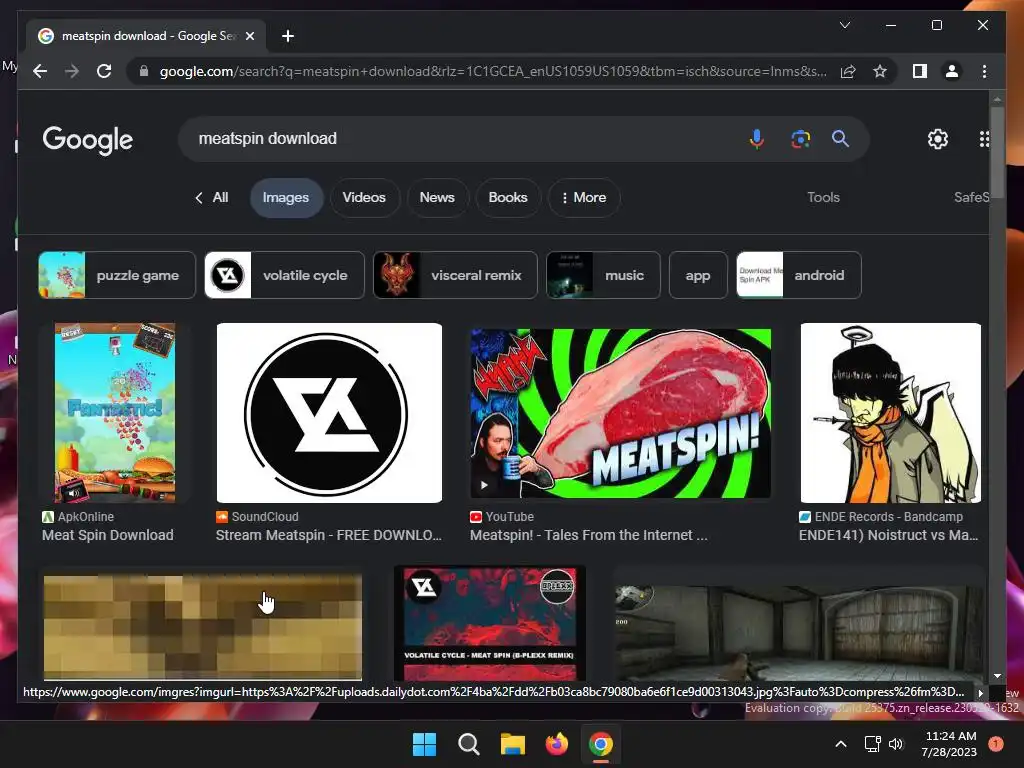
Task: Switch to the All results tab
Action: tap(212, 197)
